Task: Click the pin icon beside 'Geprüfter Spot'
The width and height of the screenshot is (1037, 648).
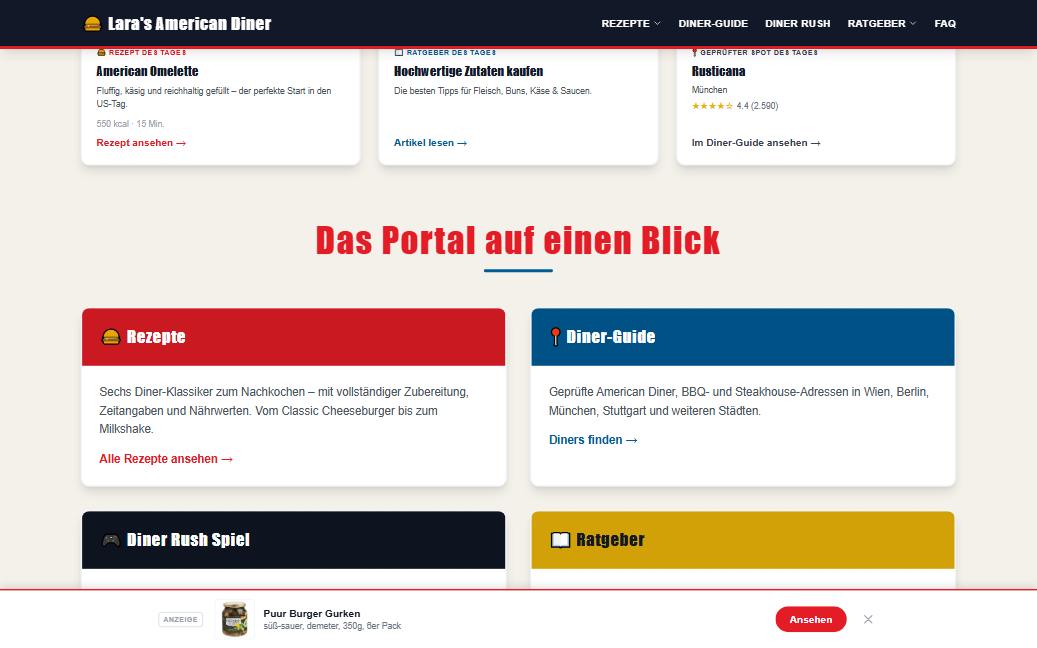Action: point(694,52)
